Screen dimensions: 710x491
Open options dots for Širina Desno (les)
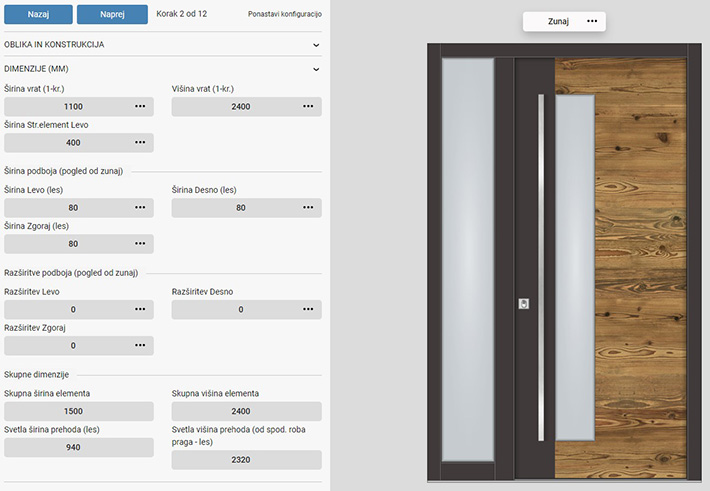coord(307,208)
